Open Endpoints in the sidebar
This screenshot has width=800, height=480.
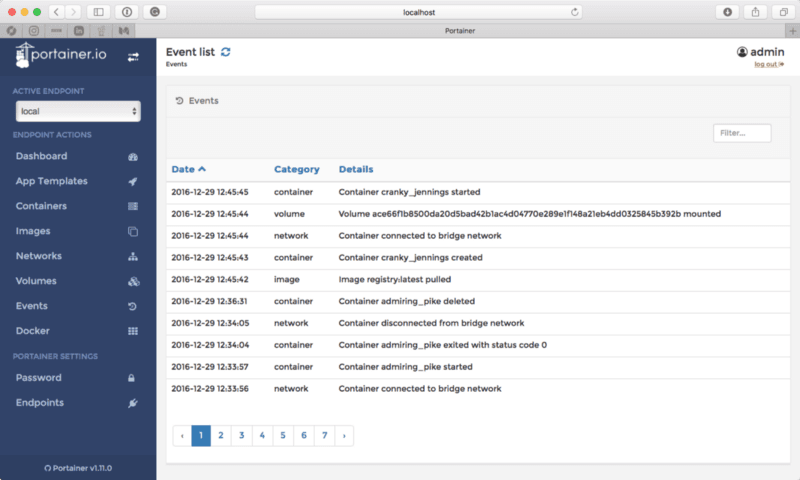tap(39, 403)
